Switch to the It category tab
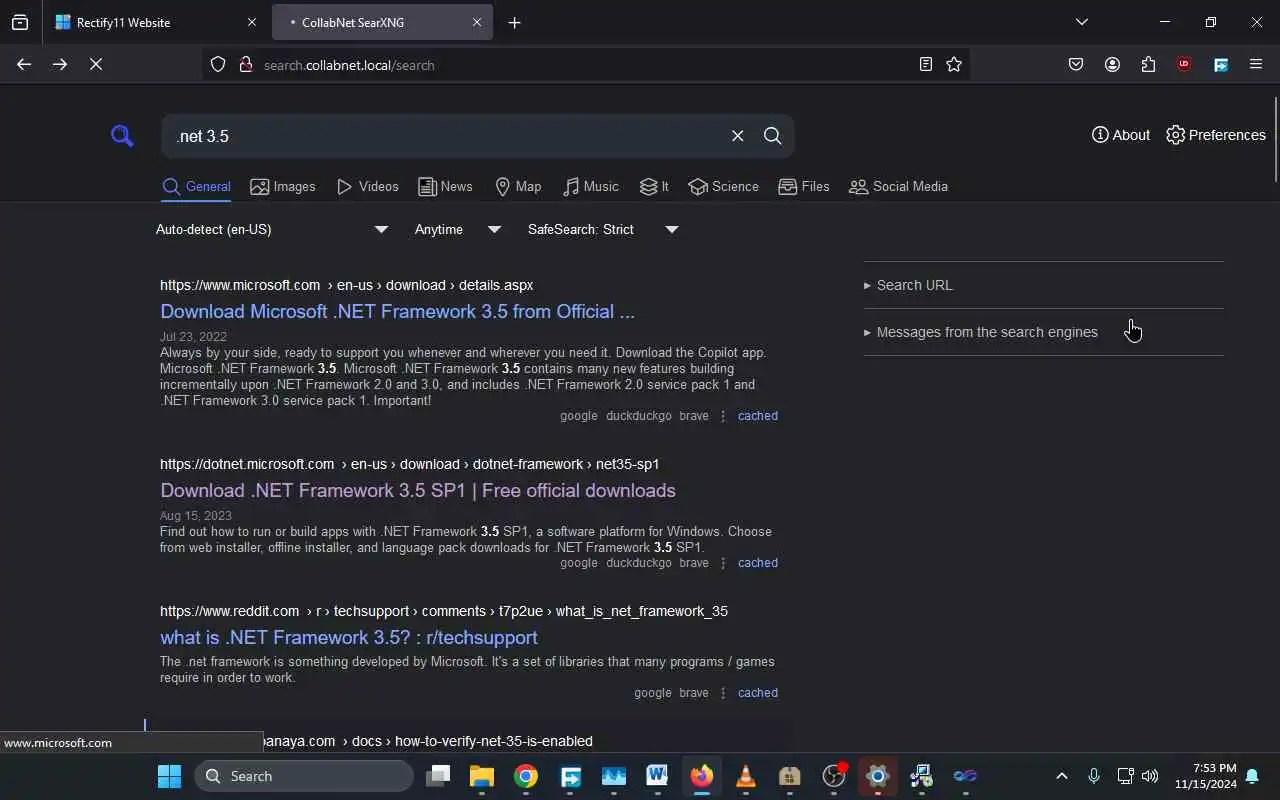This screenshot has height=800, width=1280. click(x=655, y=187)
